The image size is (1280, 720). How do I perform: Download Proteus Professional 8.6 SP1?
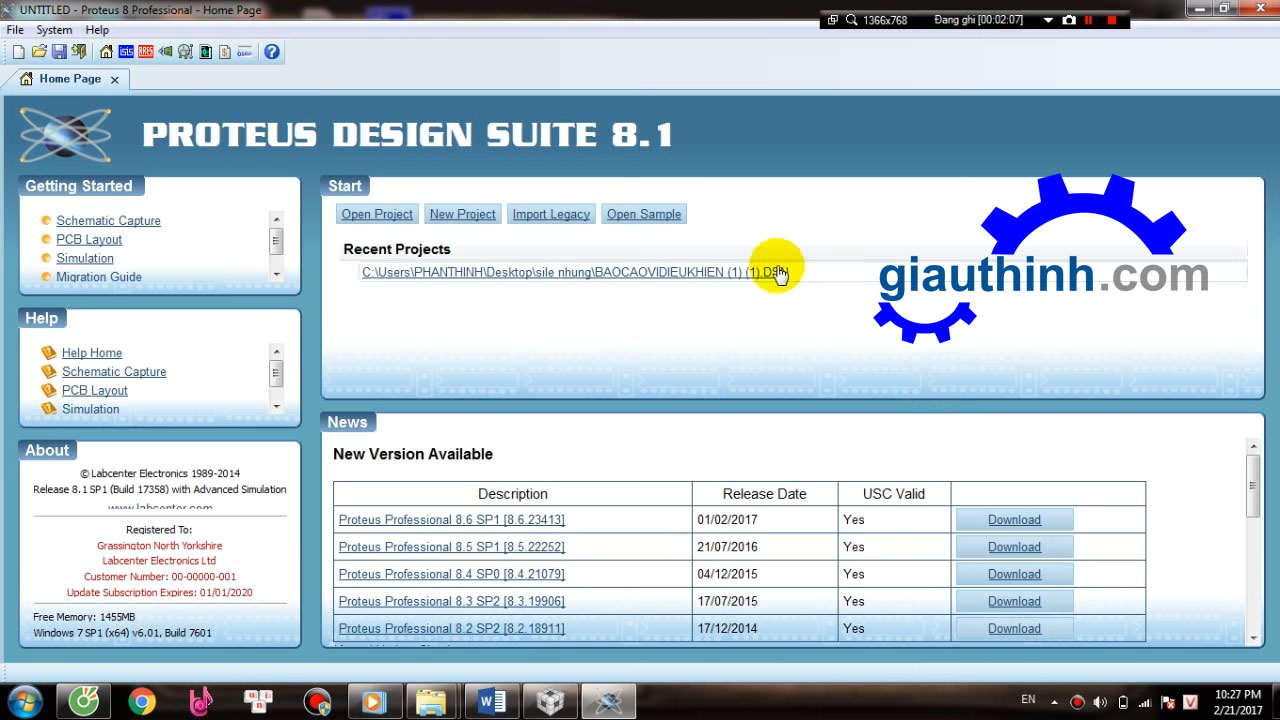point(1014,520)
